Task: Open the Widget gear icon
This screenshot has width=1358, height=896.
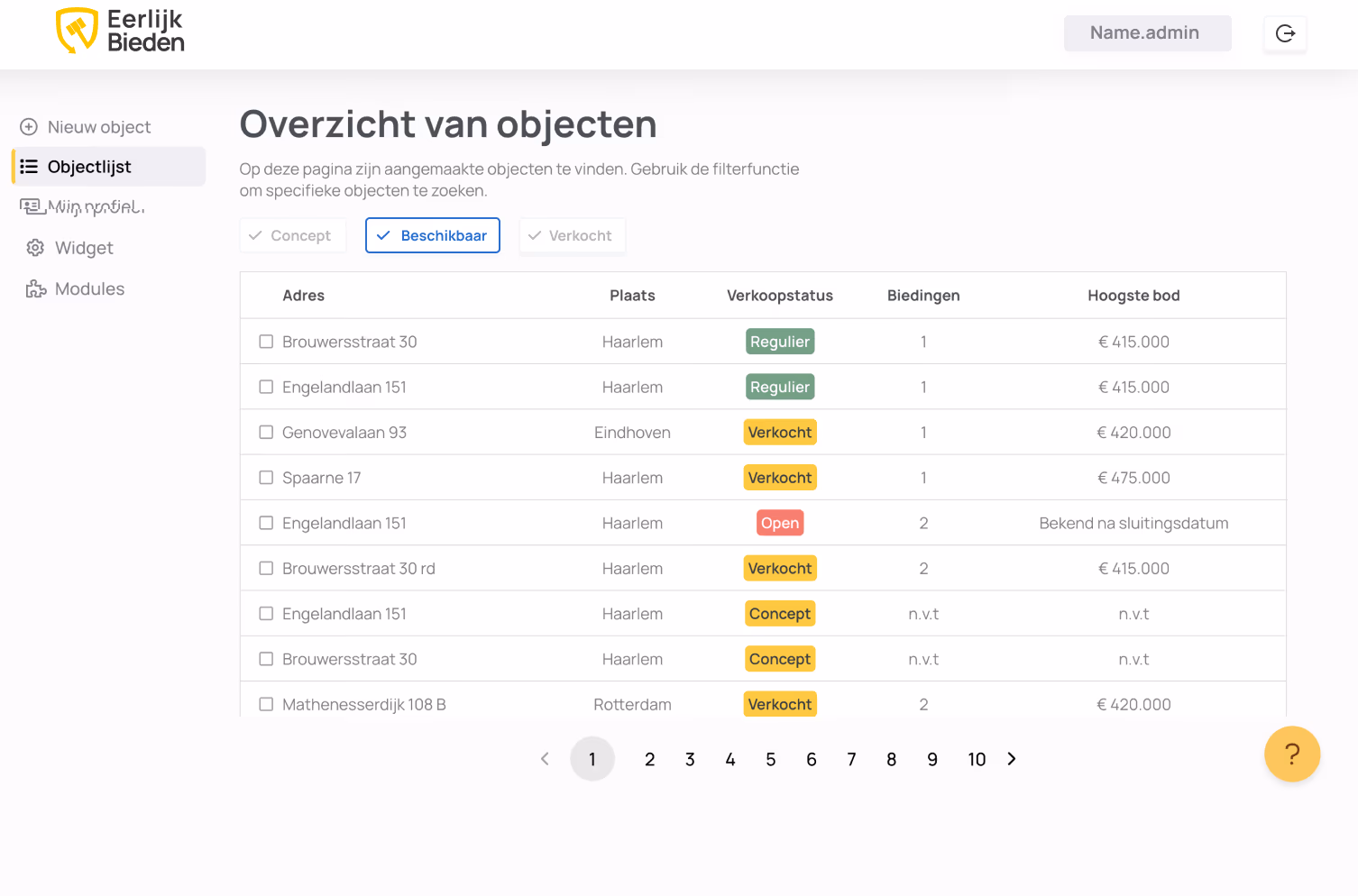Action: click(x=35, y=248)
